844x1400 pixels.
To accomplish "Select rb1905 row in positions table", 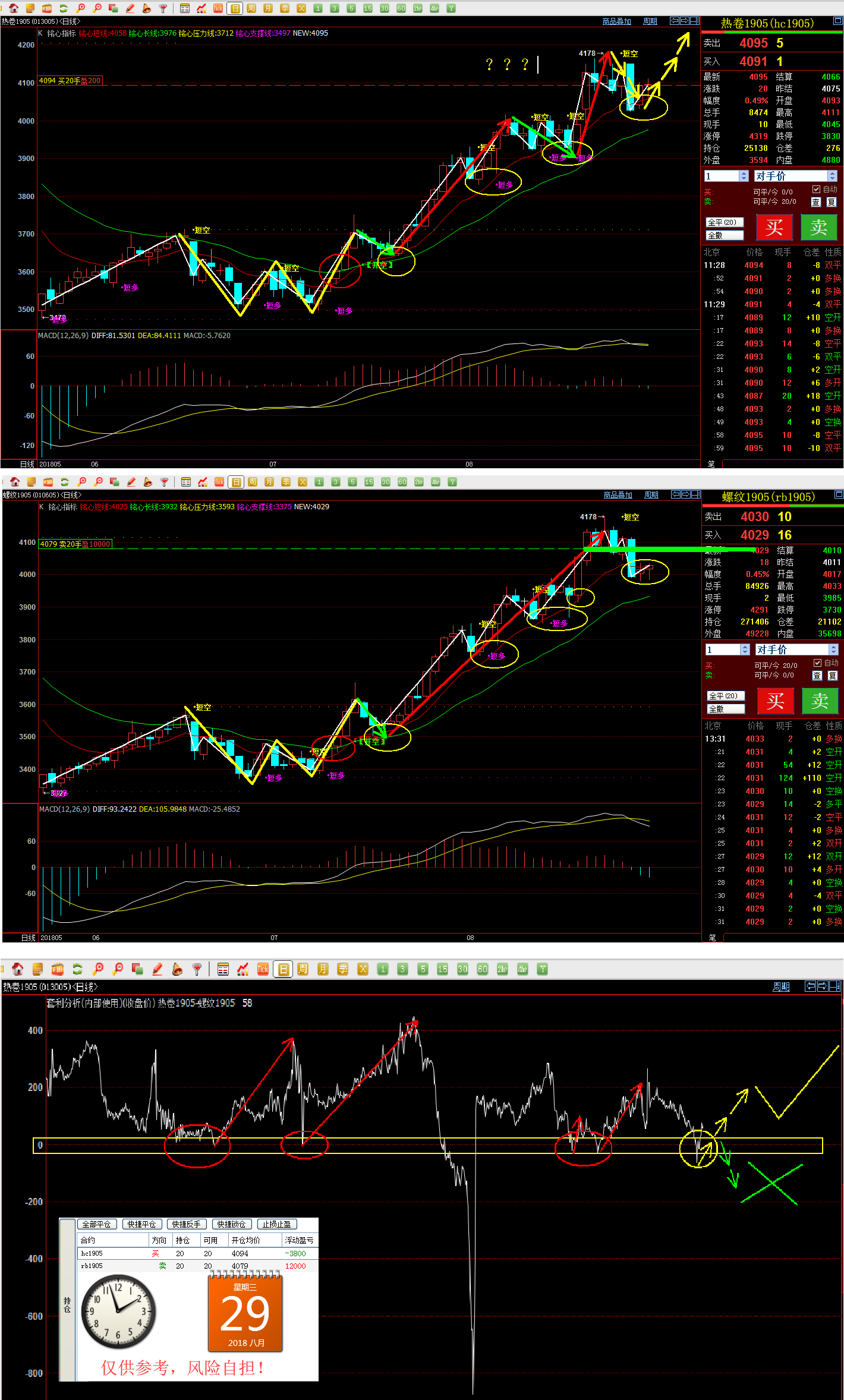I will [x=198, y=1266].
